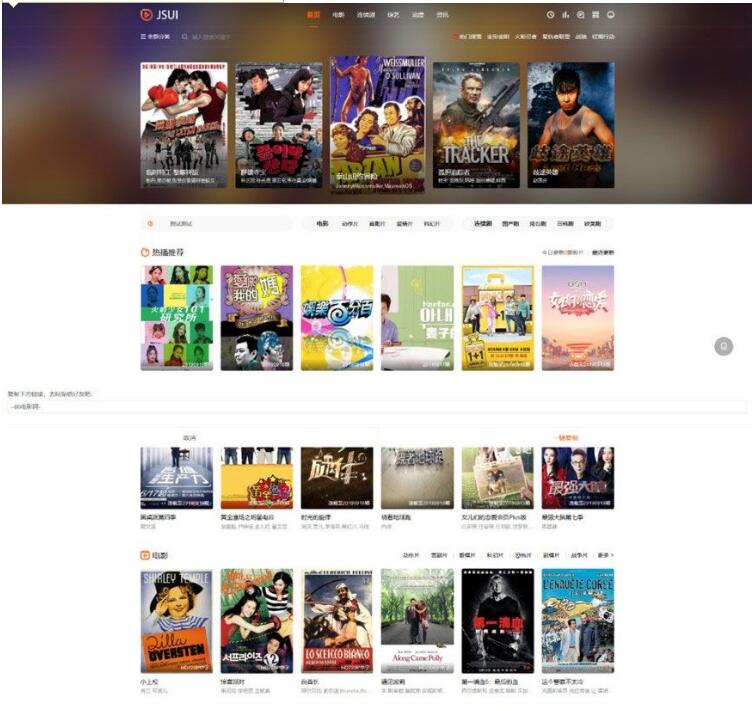This screenshot has width=752, height=711.
Task: Click the grid apps icon in header
Action: pos(596,15)
